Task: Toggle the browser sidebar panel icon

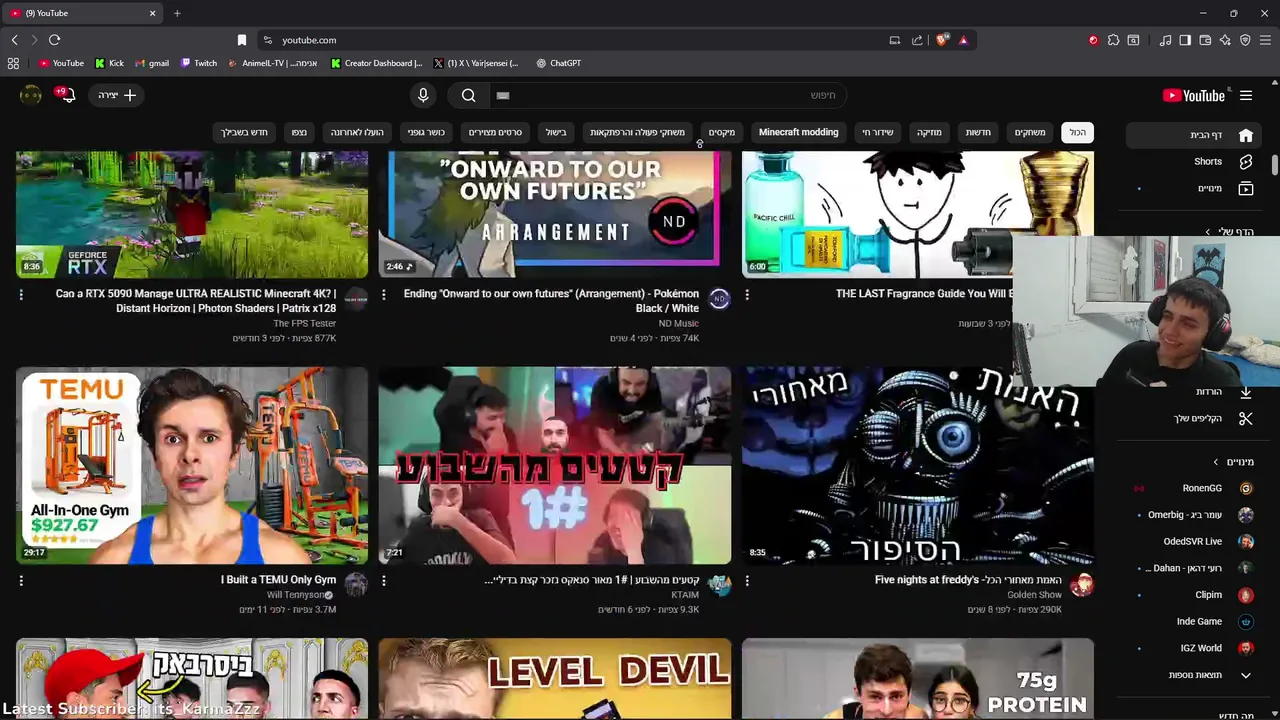Action: [1185, 40]
